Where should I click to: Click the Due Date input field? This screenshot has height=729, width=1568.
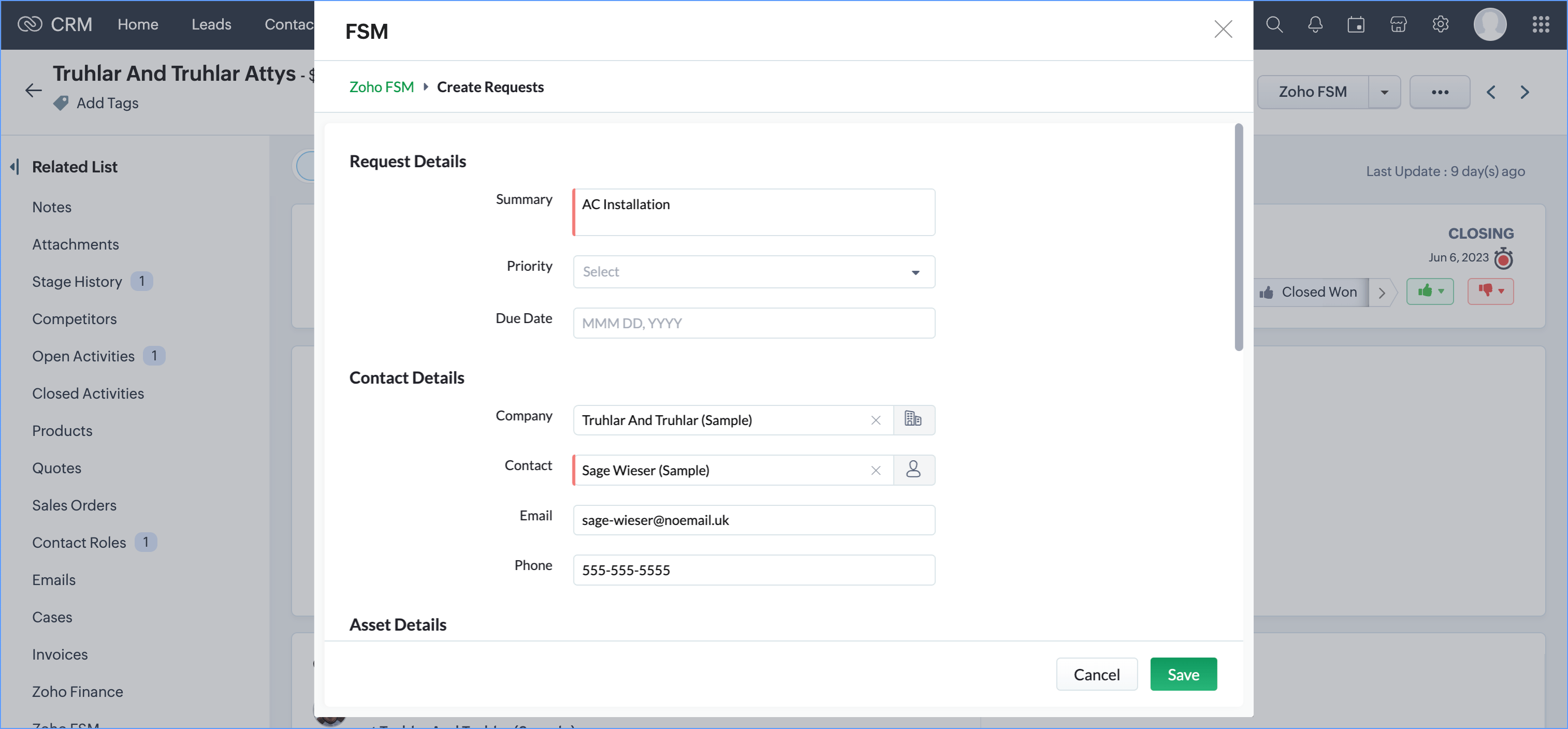(x=753, y=323)
